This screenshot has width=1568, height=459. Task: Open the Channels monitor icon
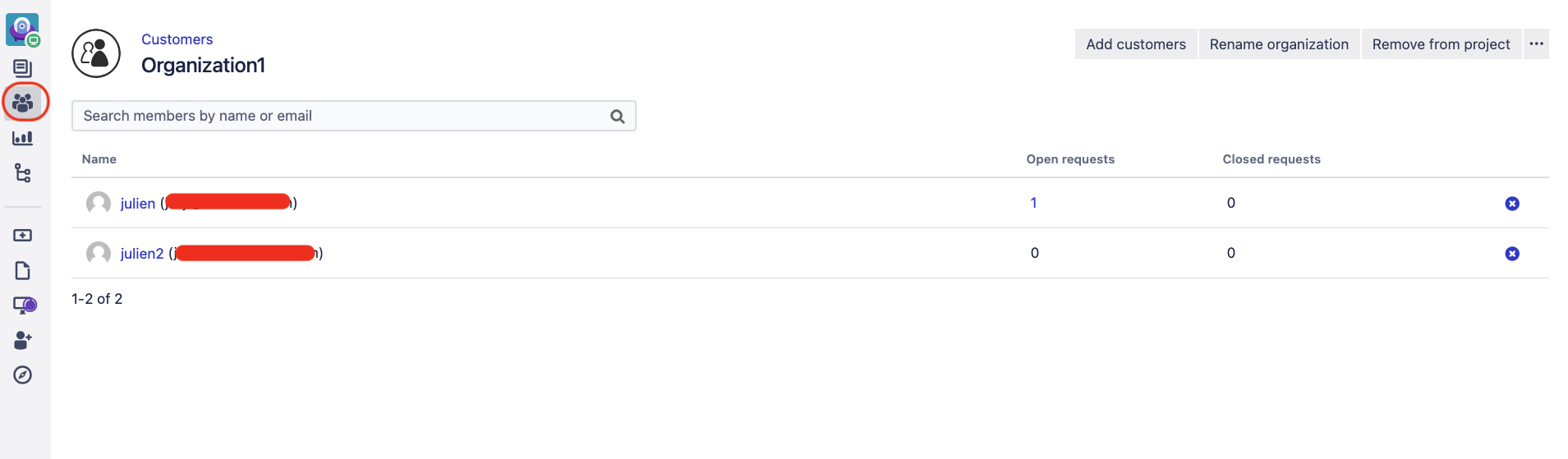[x=25, y=305]
